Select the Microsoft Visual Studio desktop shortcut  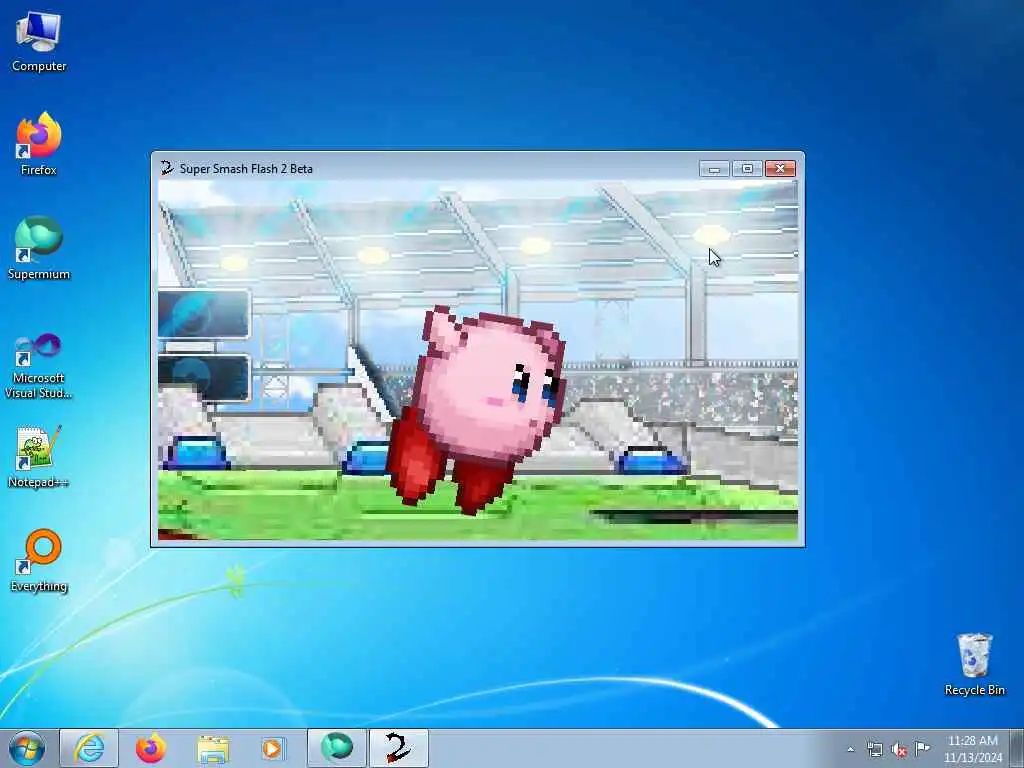(x=39, y=366)
